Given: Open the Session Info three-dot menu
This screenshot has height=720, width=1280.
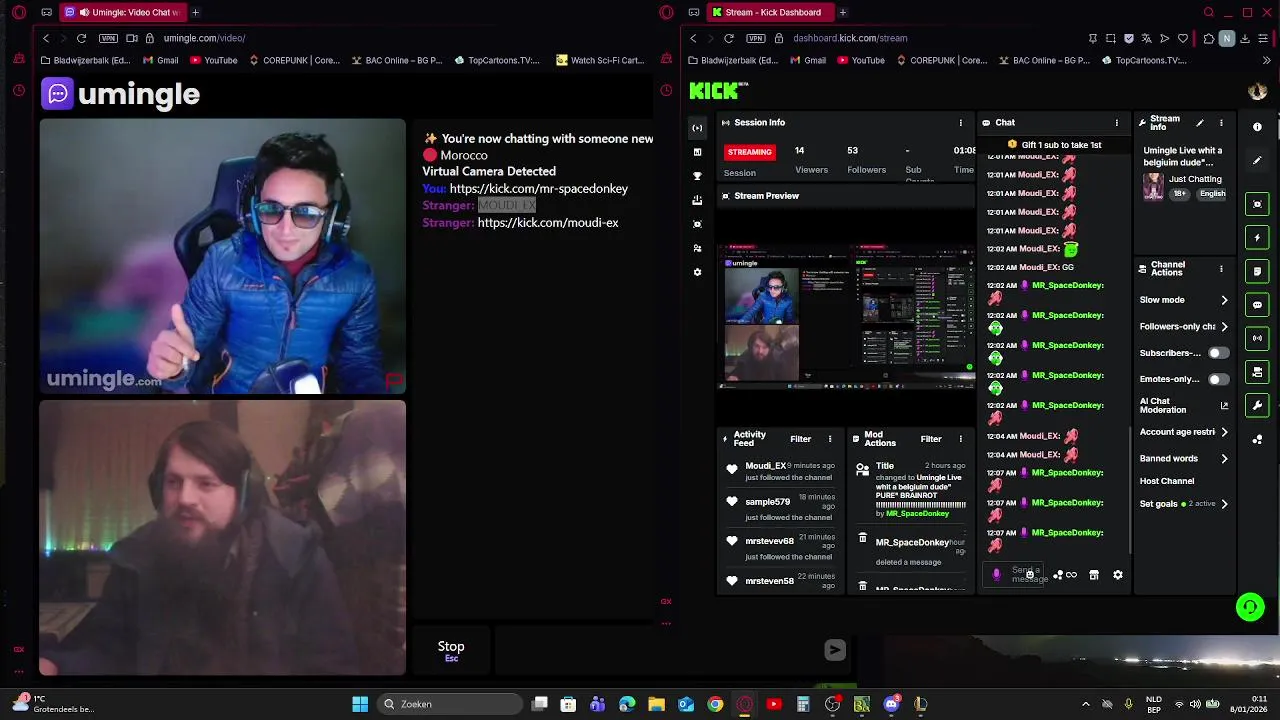Looking at the screenshot, I should pos(961,123).
